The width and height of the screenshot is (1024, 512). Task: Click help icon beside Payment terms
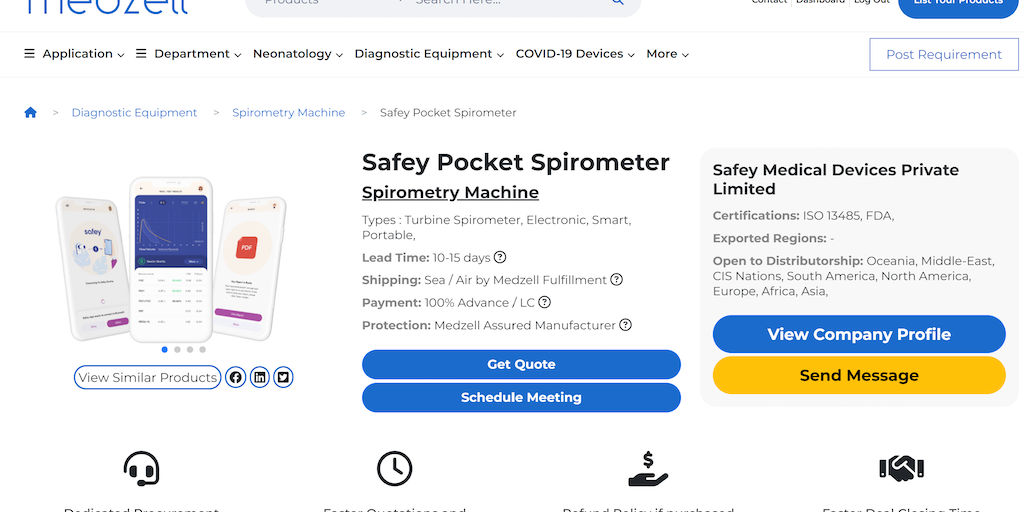pos(545,302)
